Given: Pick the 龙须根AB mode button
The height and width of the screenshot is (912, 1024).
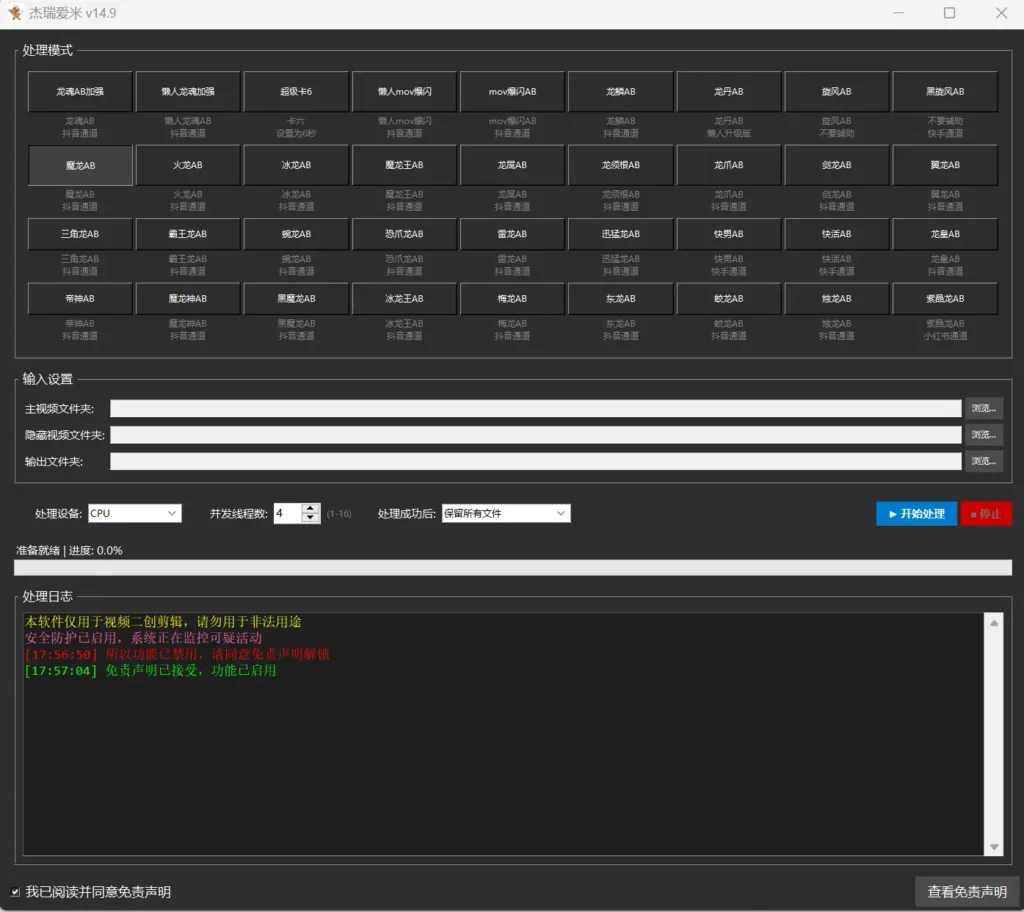Looking at the screenshot, I should pos(620,165).
